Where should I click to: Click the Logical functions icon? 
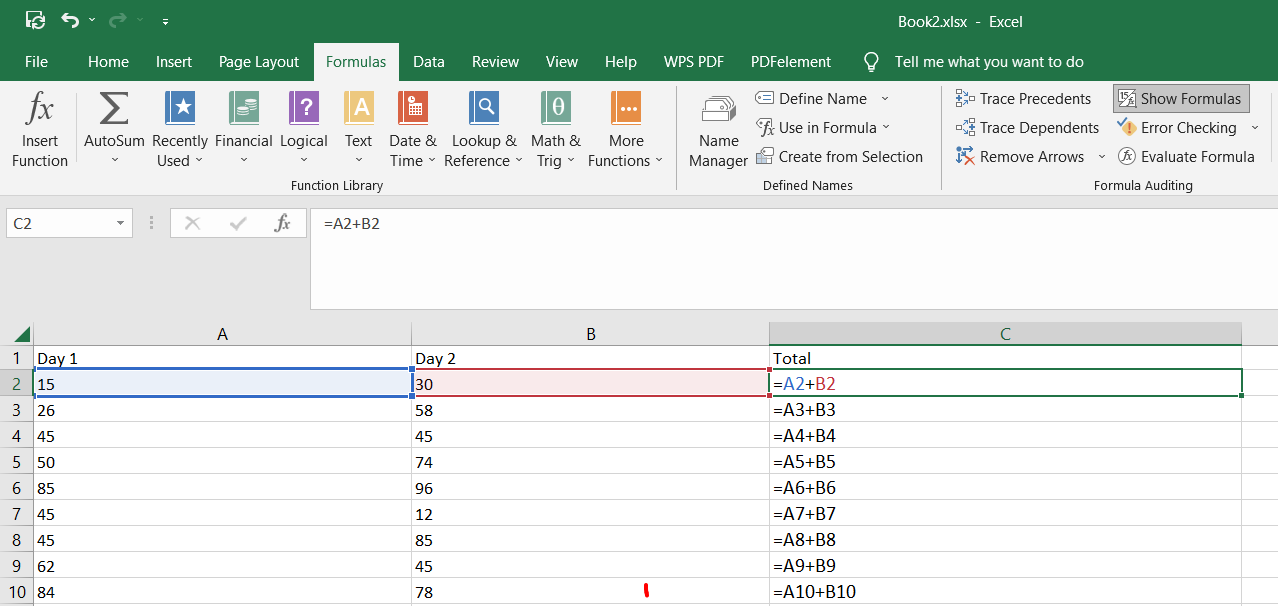pos(303,128)
